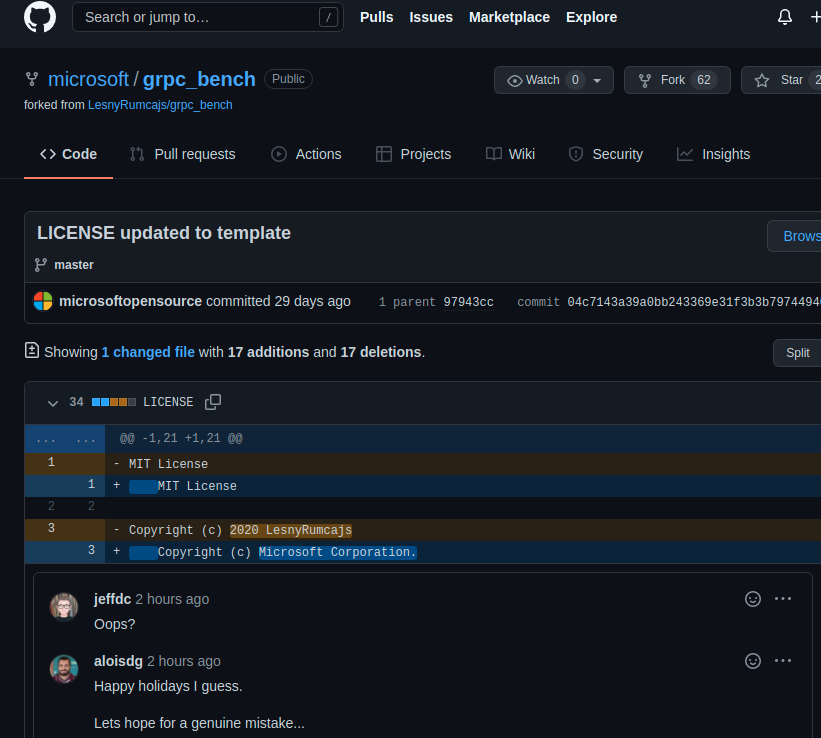Viewport: 821px width, 738px height.
Task: Click the Insights tab graph icon
Action: pos(685,154)
